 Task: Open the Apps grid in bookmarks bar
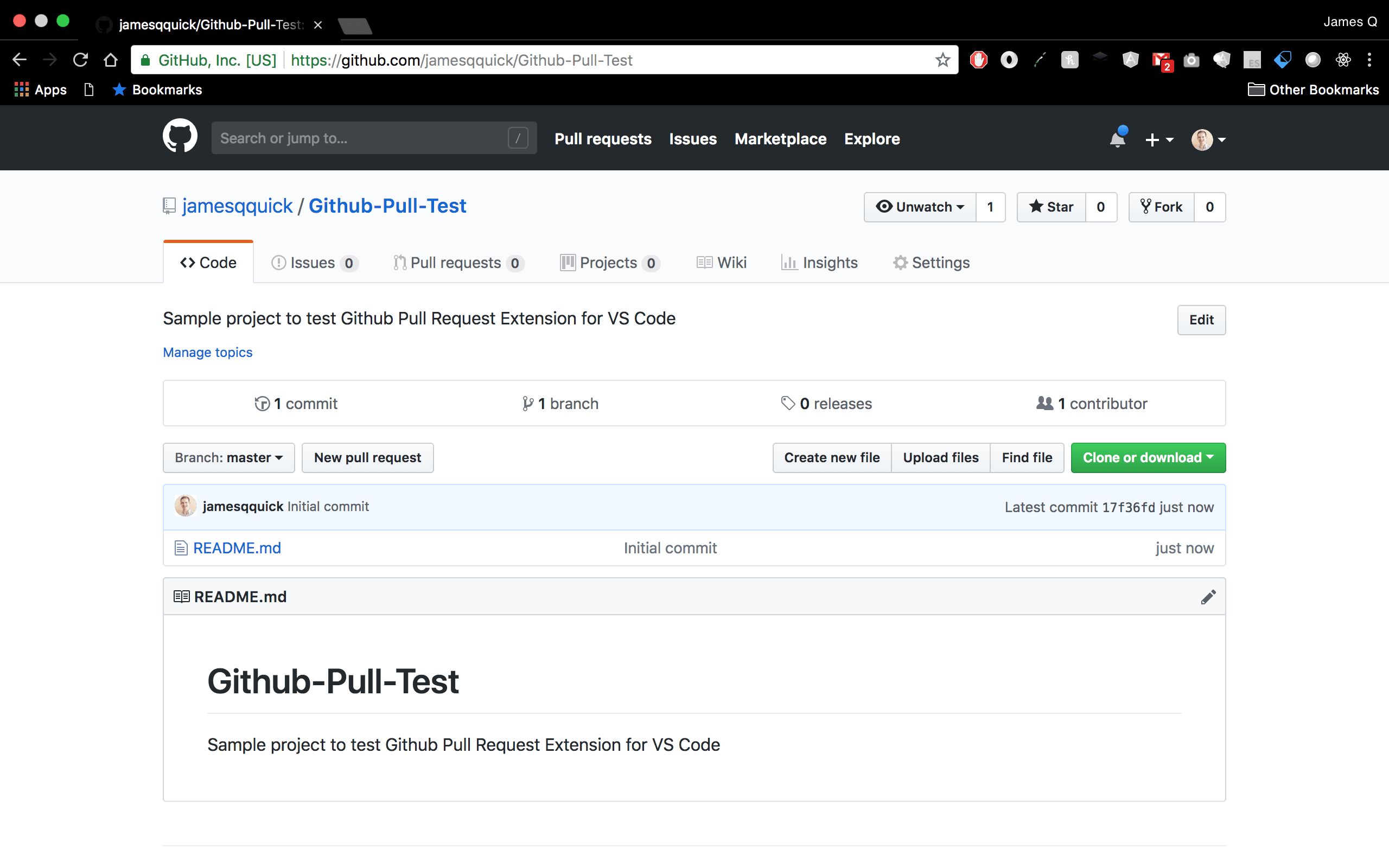tap(40, 90)
